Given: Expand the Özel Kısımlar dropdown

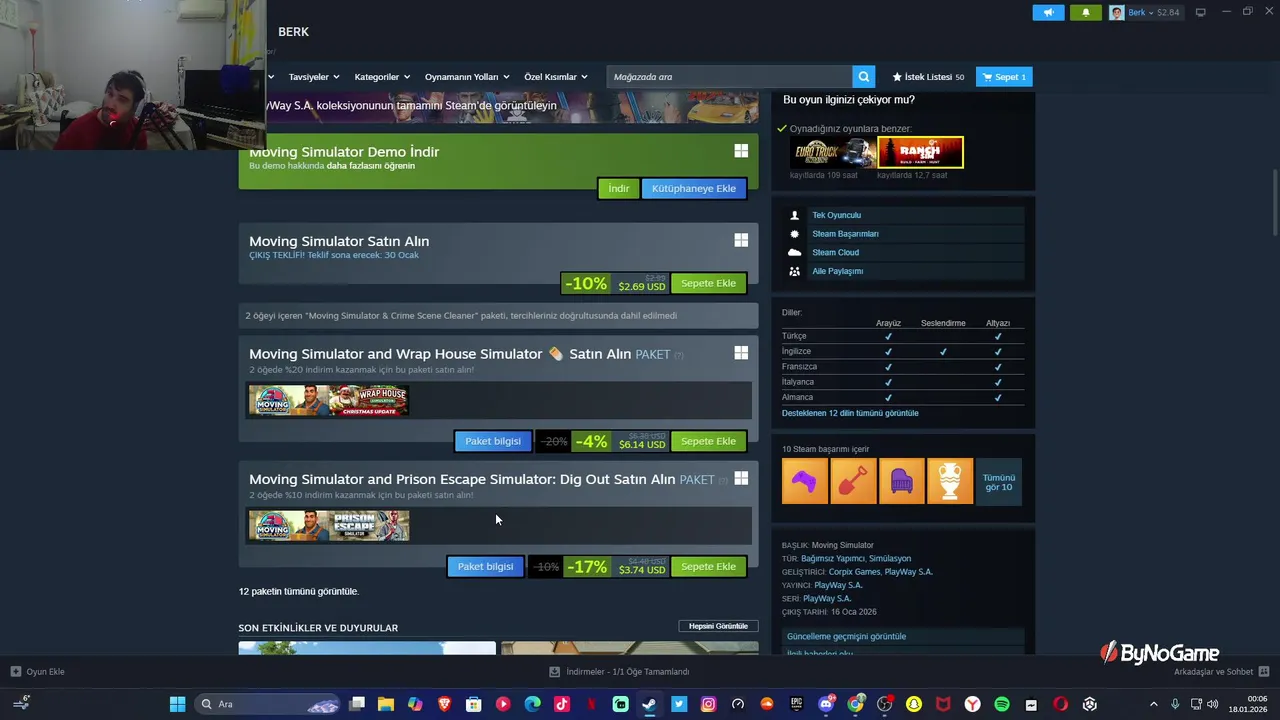Looking at the screenshot, I should tap(556, 77).
